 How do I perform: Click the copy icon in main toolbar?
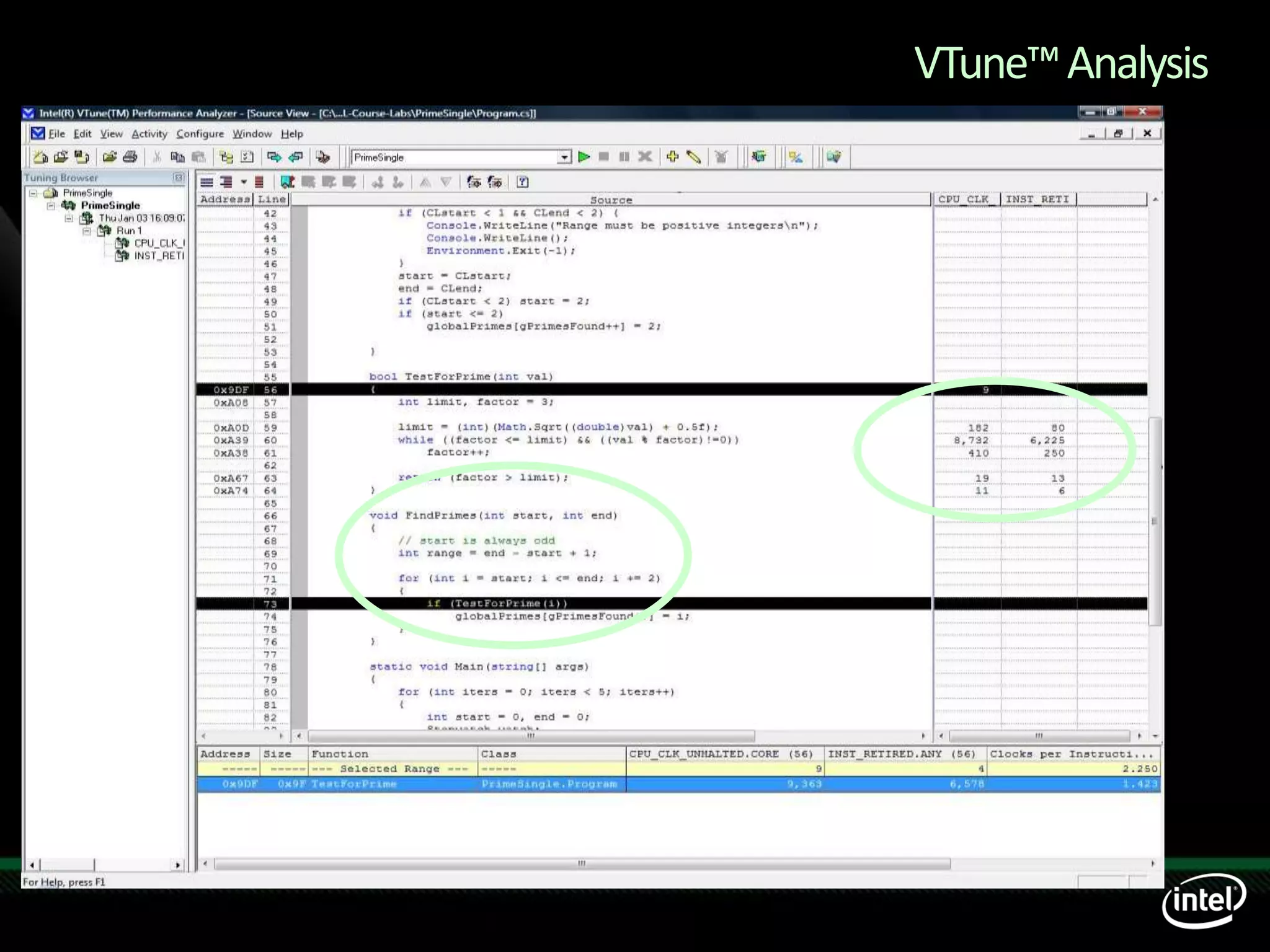(x=177, y=157)
